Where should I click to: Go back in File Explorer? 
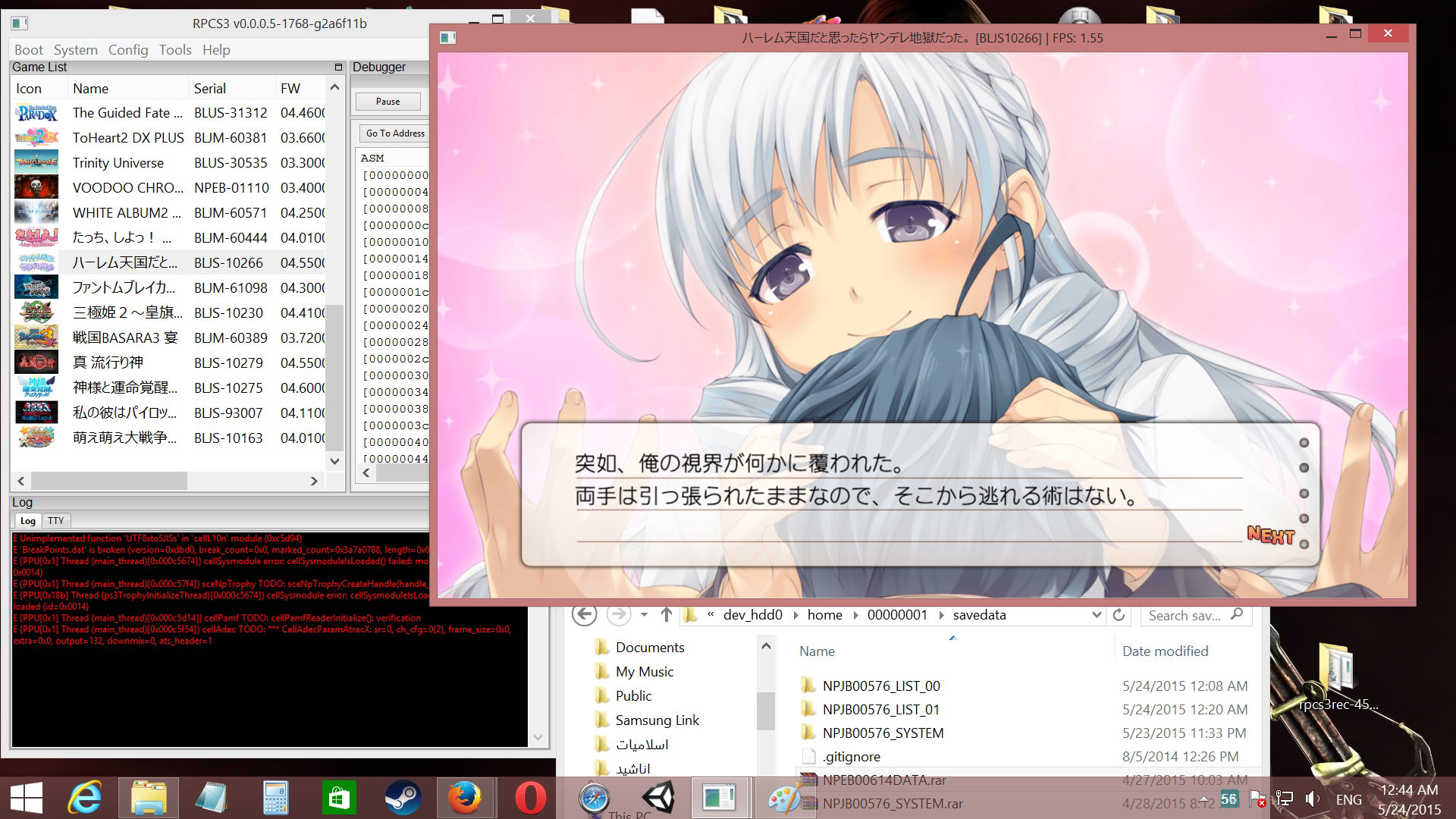[584, 615]
